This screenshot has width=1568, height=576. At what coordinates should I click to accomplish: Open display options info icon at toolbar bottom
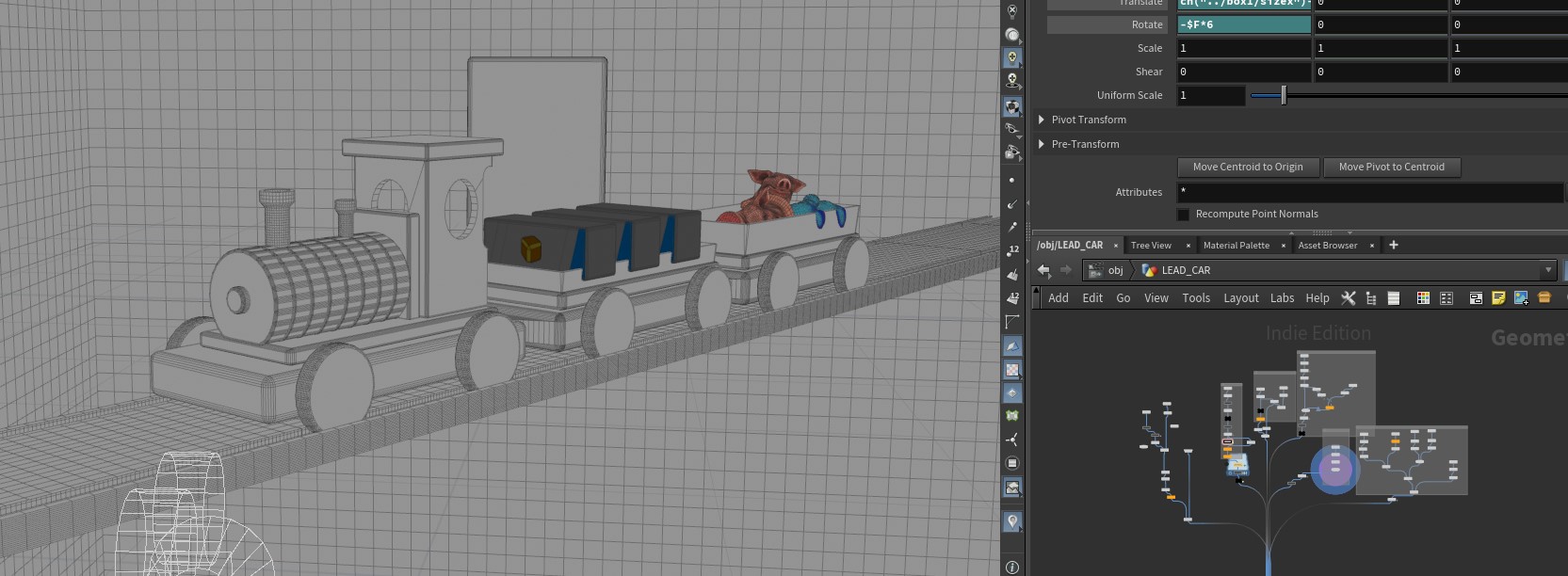pyautogui.click(x=1012, y=567)
